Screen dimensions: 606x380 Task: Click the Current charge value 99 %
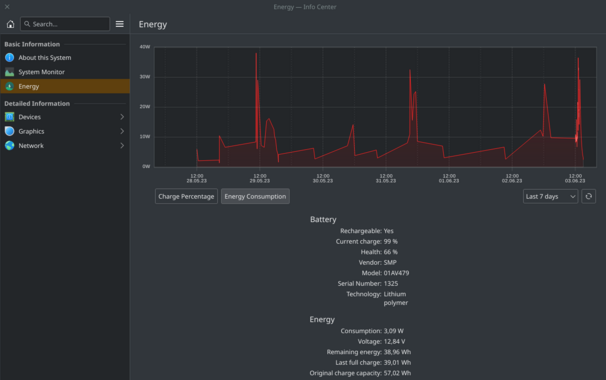click(390, 241)
